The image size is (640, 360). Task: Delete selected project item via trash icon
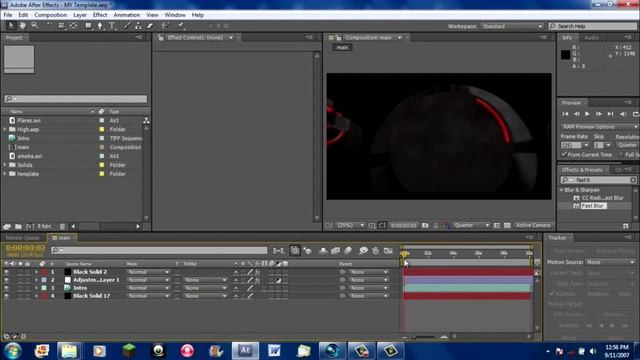pyautogui.click(x=62, y=226)
